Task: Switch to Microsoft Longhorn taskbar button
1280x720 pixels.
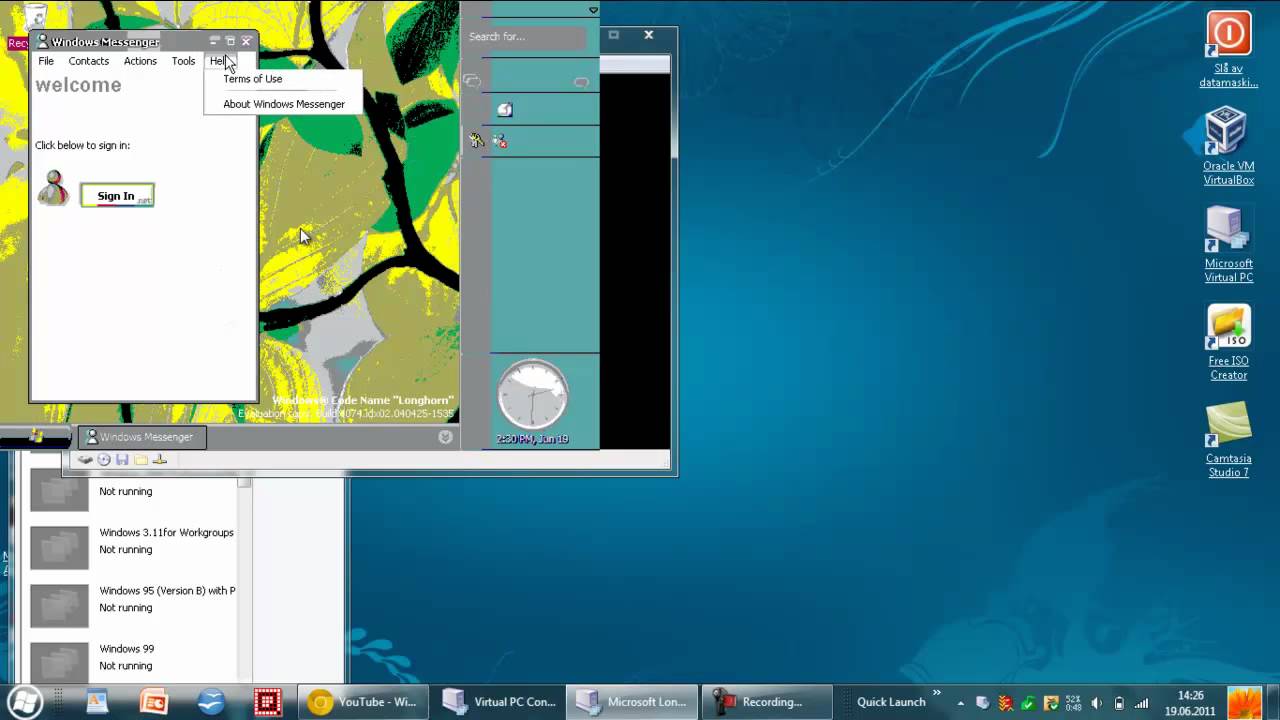Action: pos(632,702)
